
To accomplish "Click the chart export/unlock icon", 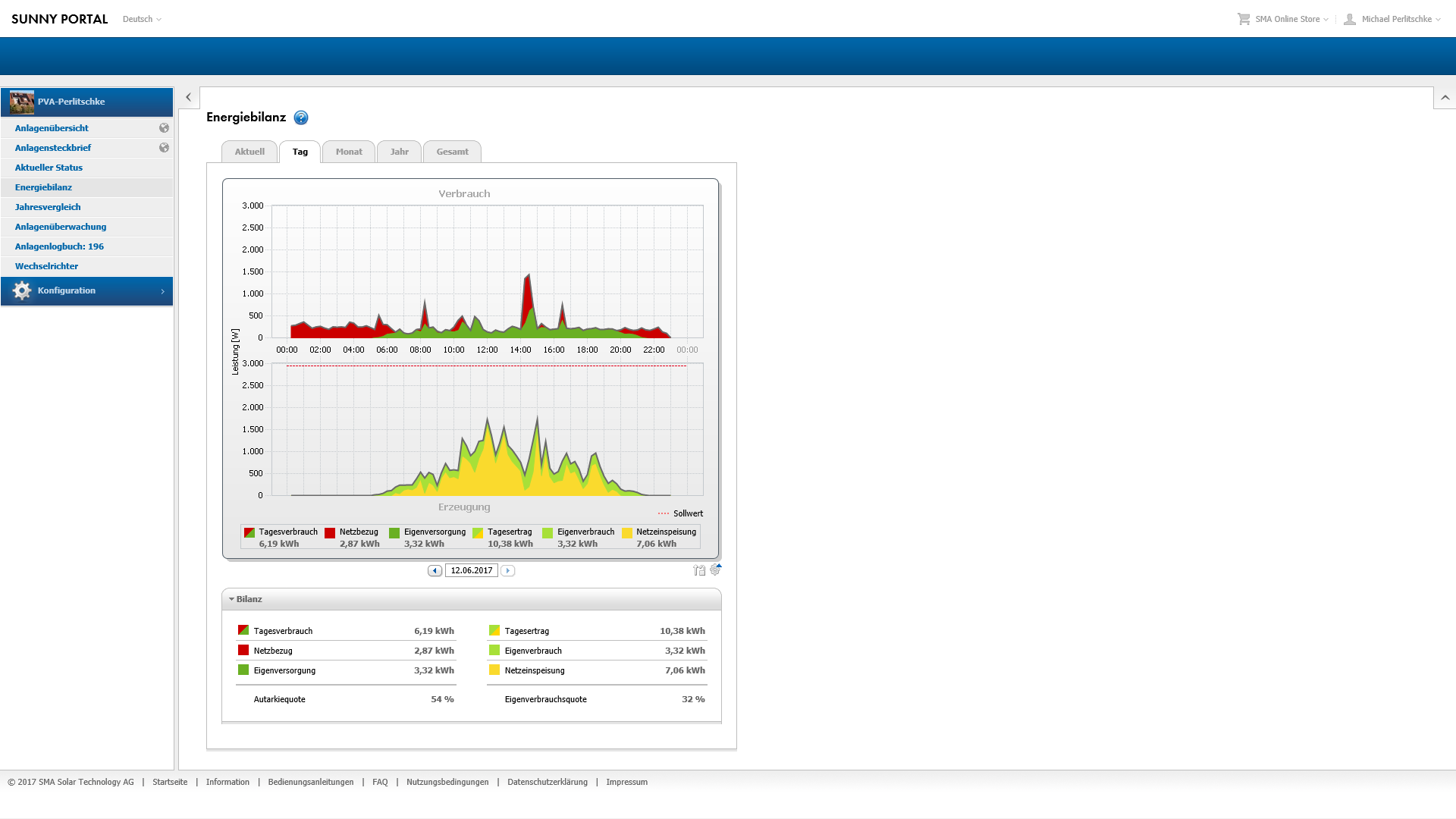I will click(698, 570).
